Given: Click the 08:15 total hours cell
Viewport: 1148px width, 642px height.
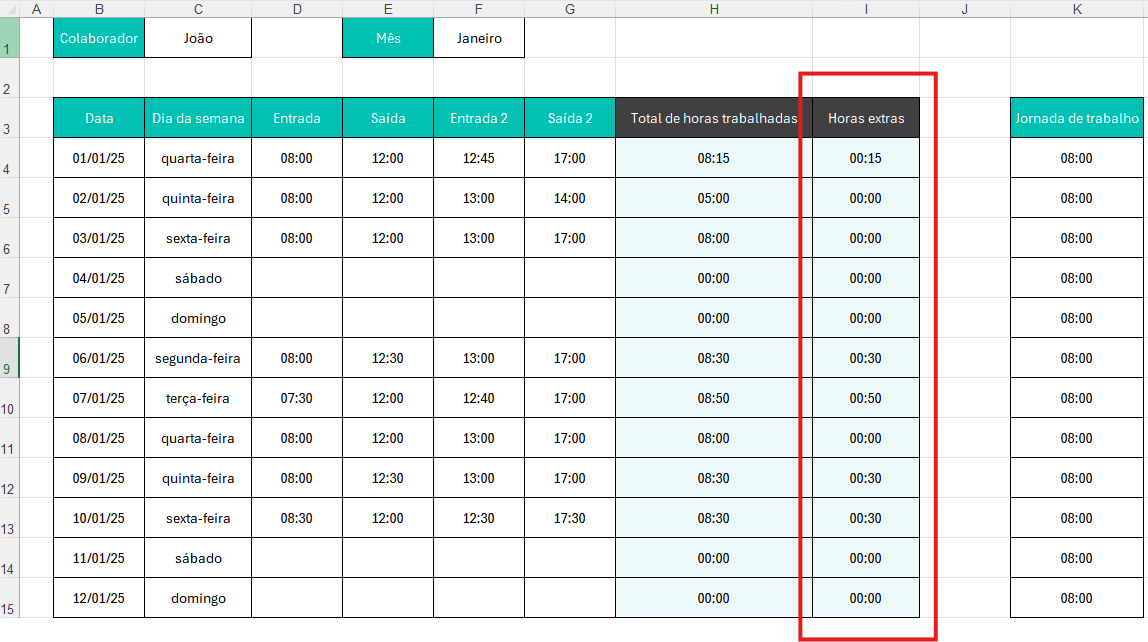Looking at the screenshot, I should click(714, 158).
